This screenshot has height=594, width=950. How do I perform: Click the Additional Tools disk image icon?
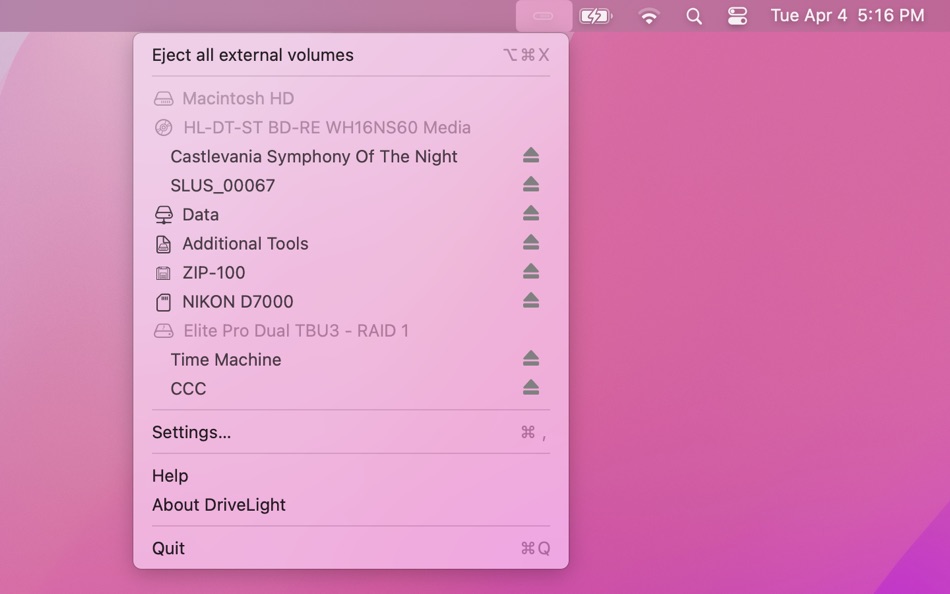click(163, 244)
